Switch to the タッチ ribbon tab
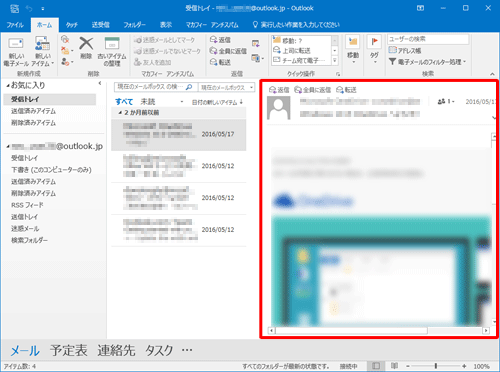Image resolution: width=500 pixels, height=372 pixels. coord(71,25)
